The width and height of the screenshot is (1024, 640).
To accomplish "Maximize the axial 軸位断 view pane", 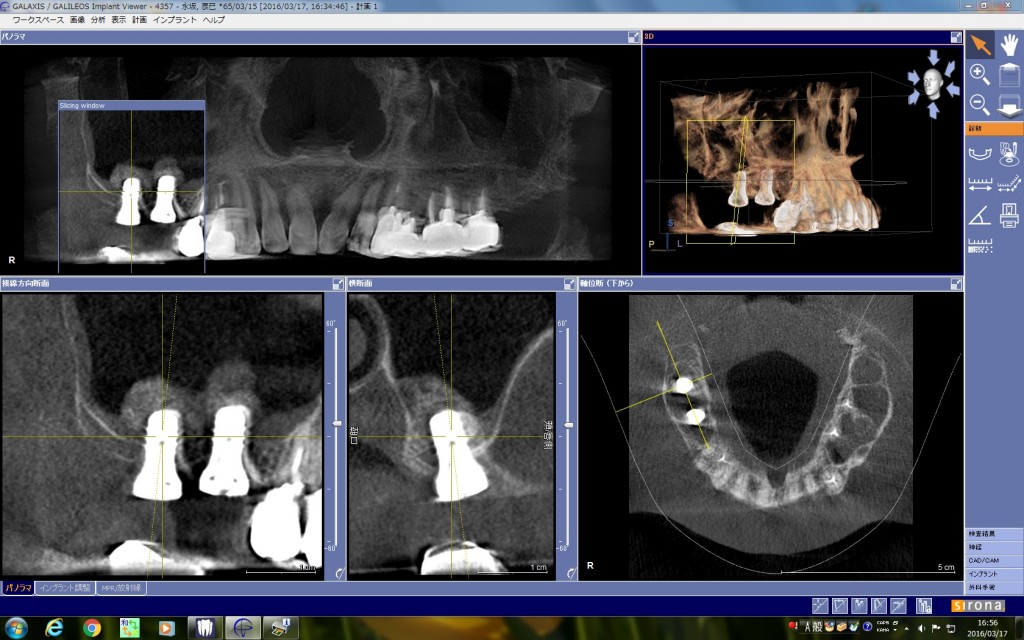I will click(956, 284).
